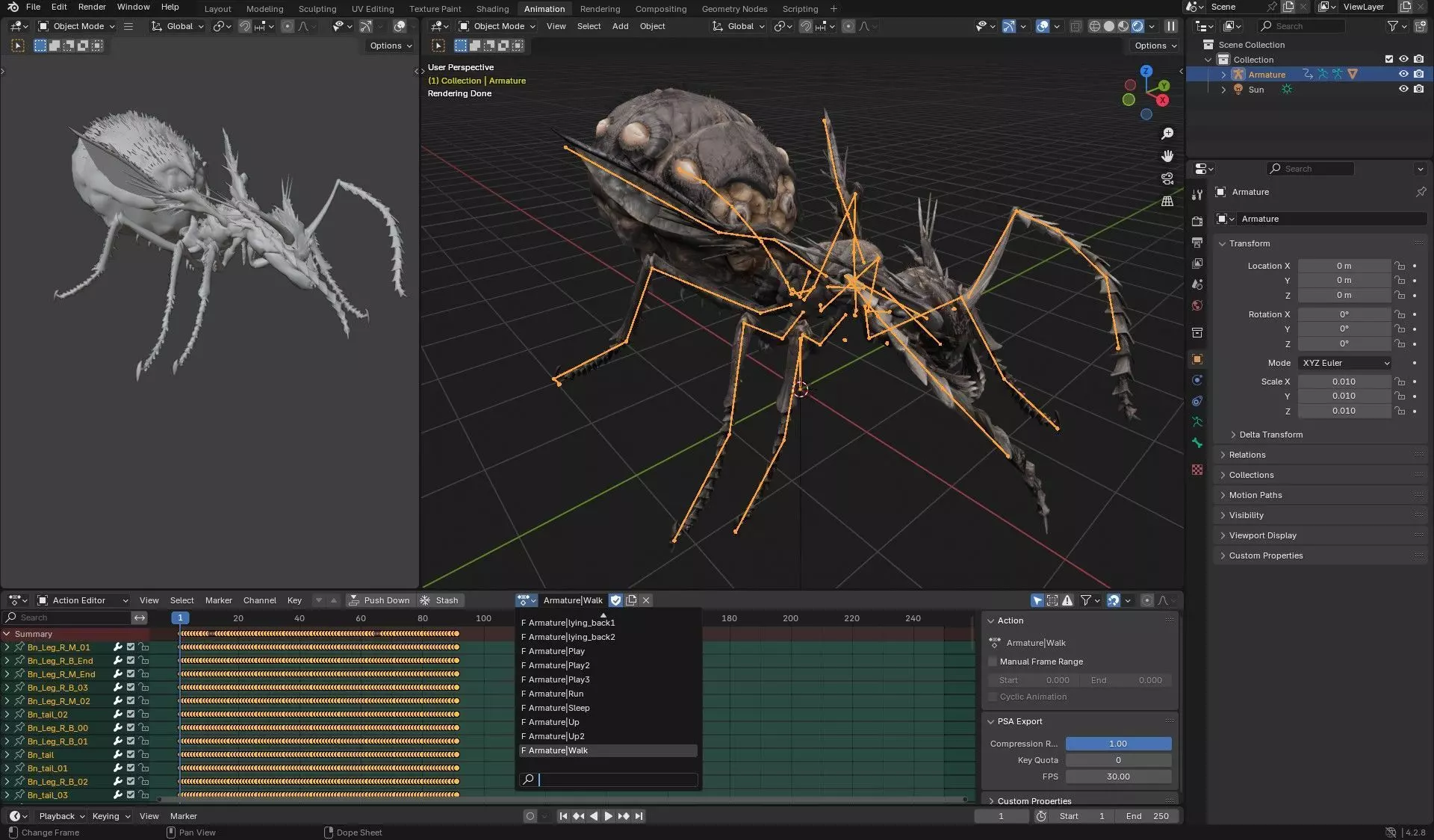
Task: Play the animation forward
Action: (608, 816)
